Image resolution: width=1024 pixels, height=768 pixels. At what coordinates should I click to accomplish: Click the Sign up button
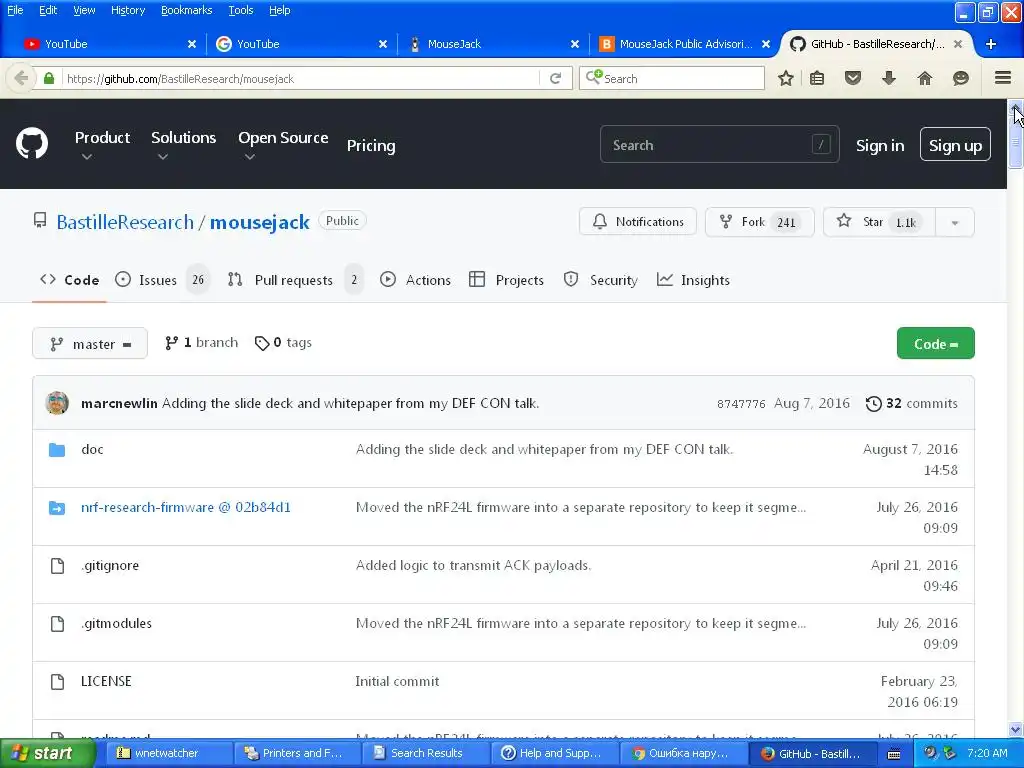point(955,144)
